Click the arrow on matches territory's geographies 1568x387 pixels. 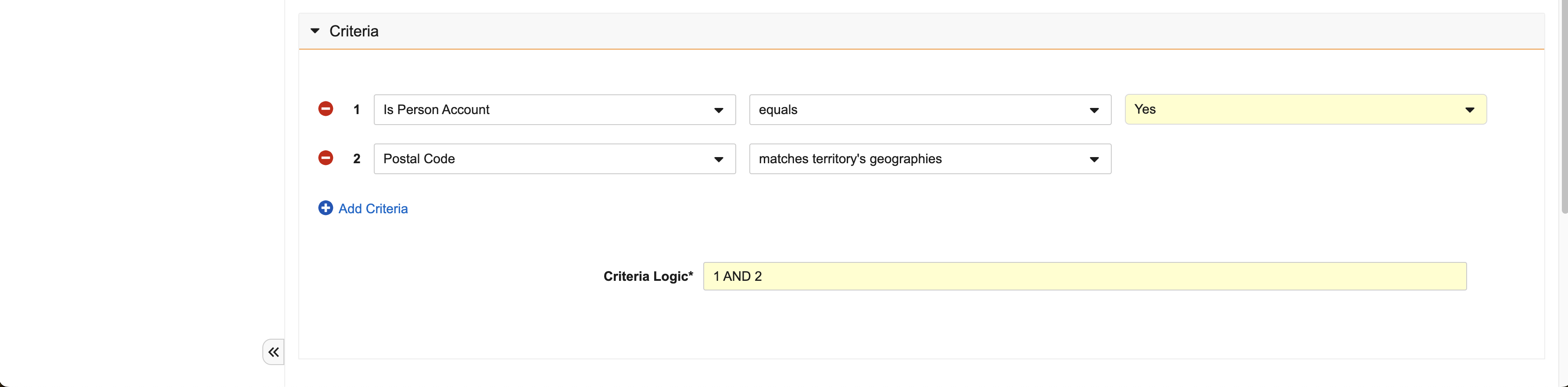coord(1094,159)
